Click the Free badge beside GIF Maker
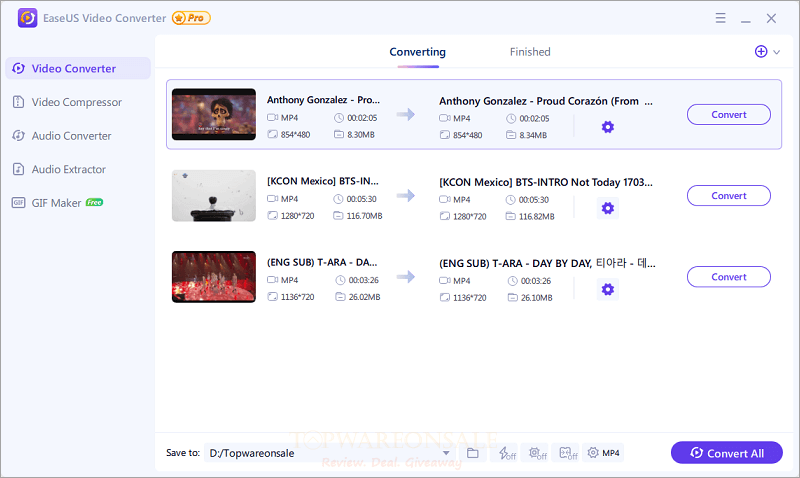 [x=94, y=203]
